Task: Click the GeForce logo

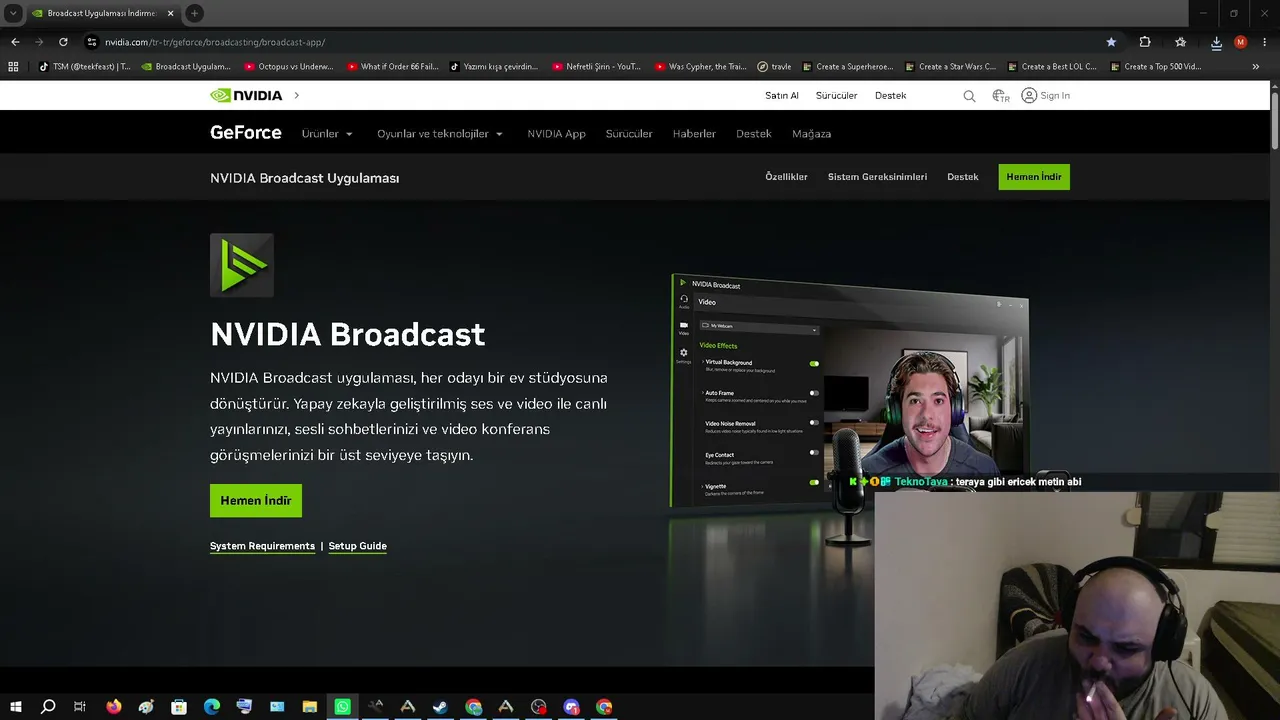Action: pos(246,133)
